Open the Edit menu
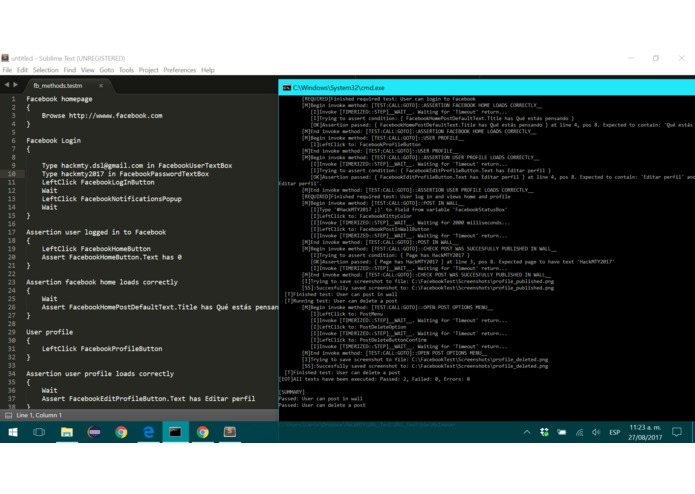Screen dimensions: 695x494 pyautogui.click(x=22, y=70)
